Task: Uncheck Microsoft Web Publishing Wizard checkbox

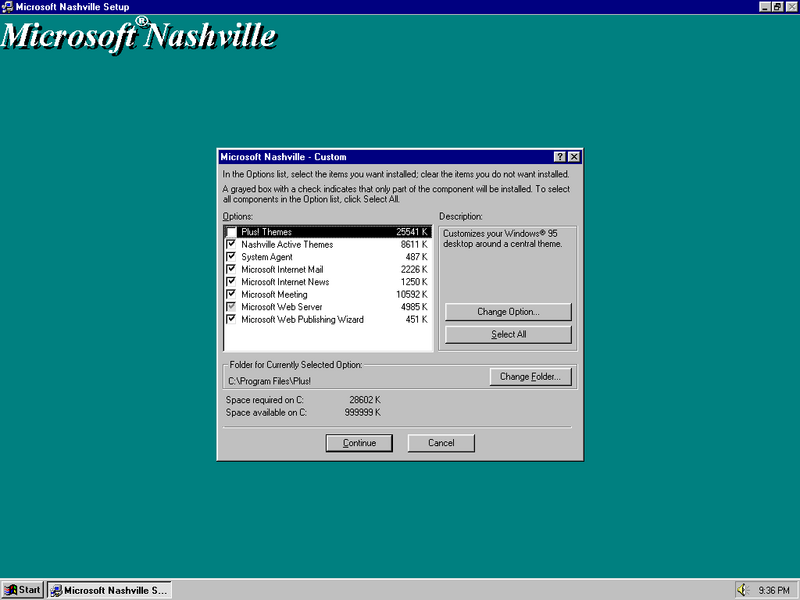Action: pyautogui.click(x=231, y=319)
